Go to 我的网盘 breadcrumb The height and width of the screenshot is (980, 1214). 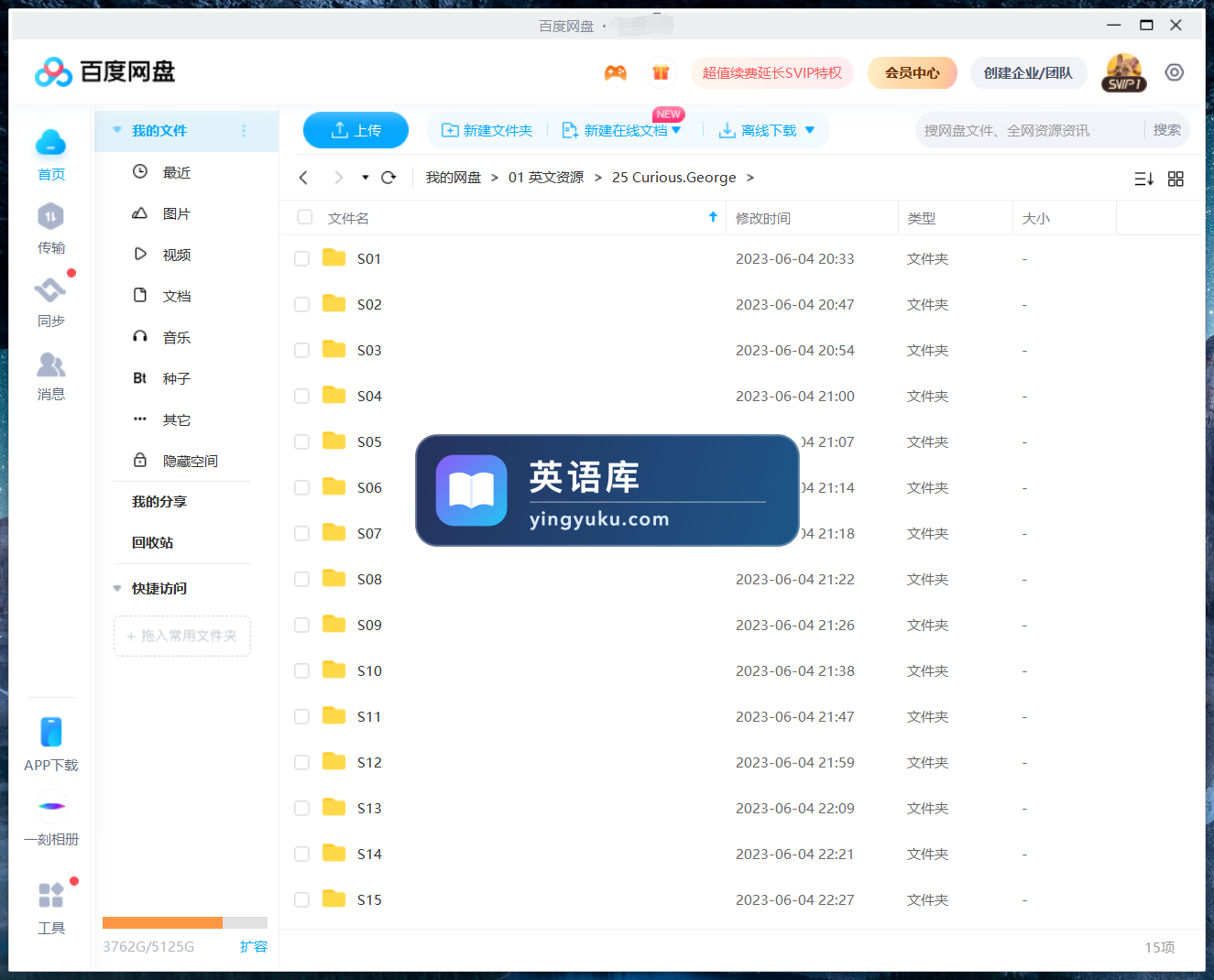454,178
